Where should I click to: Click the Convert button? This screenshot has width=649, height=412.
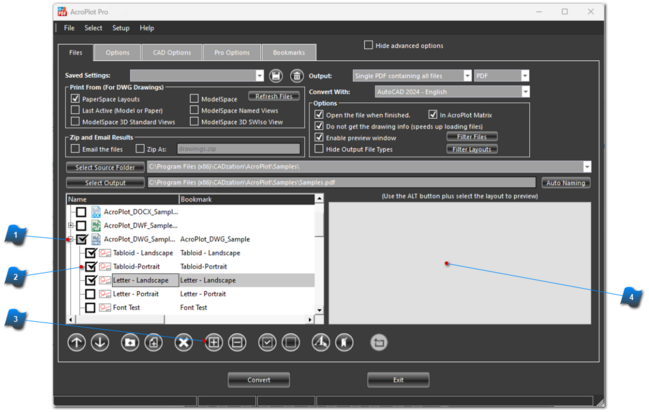pos(259,380)
